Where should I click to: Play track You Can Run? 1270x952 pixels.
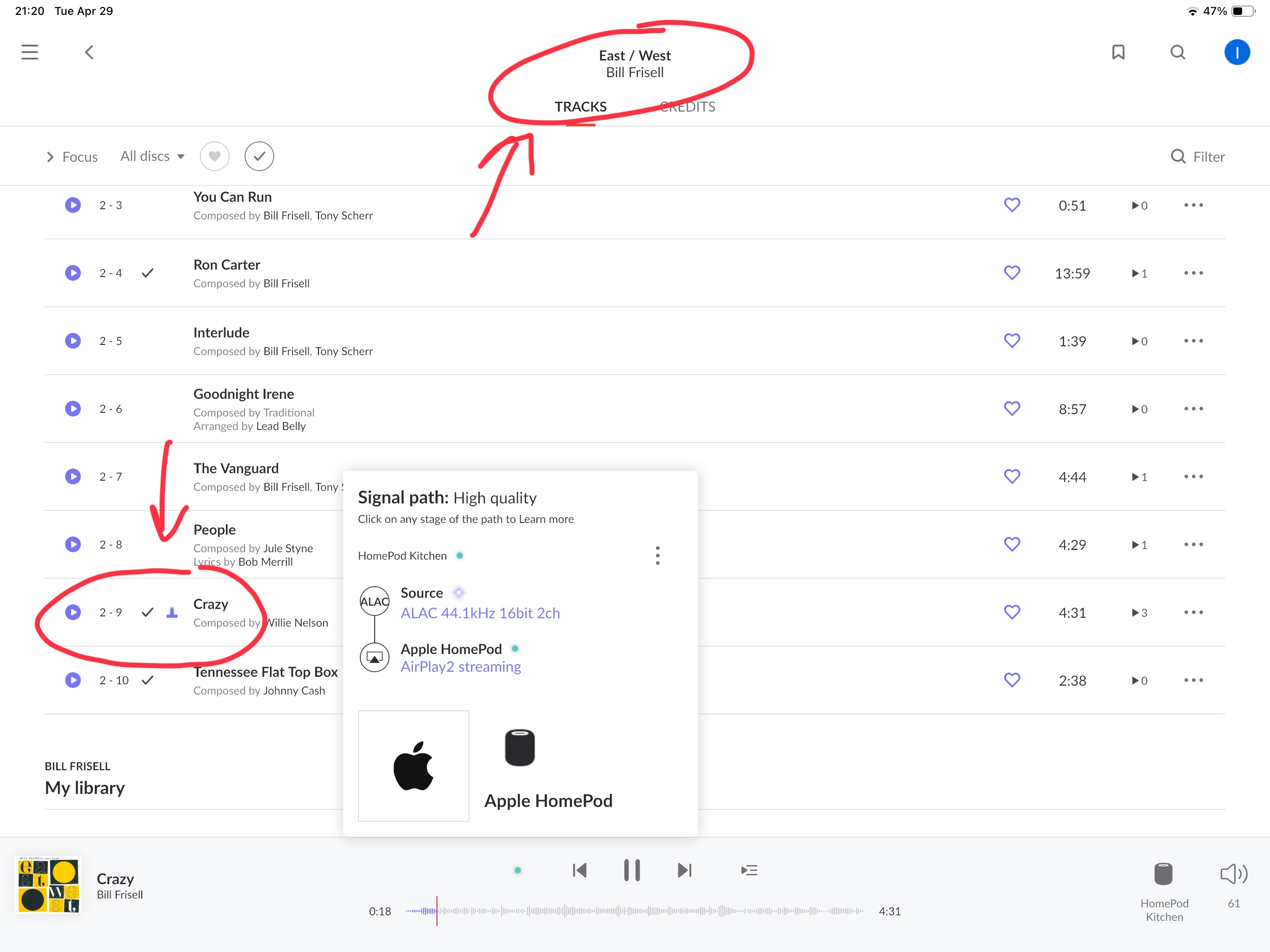(x=73, y=205)
